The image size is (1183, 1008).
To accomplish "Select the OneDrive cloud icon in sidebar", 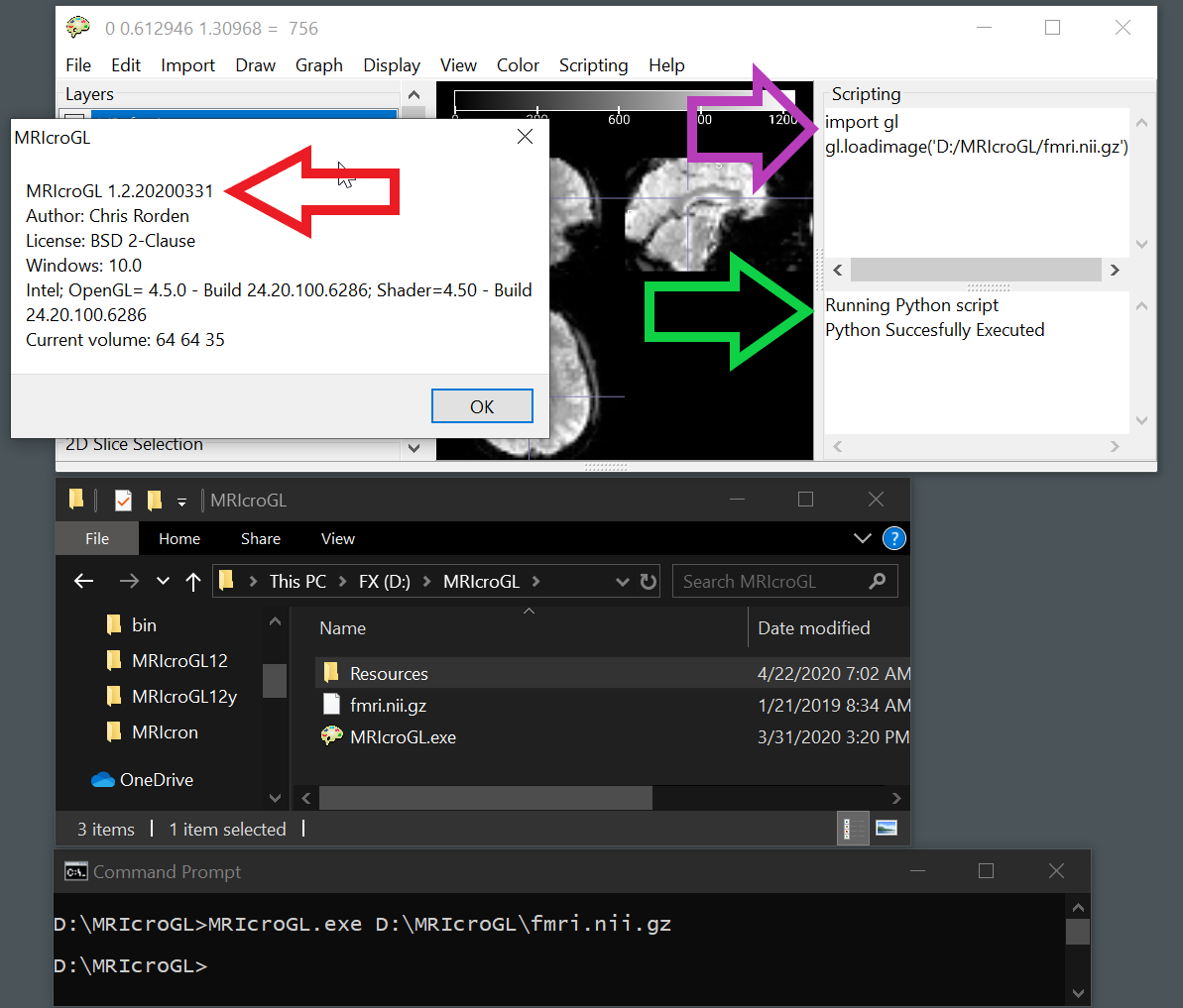I will [103, 780].
